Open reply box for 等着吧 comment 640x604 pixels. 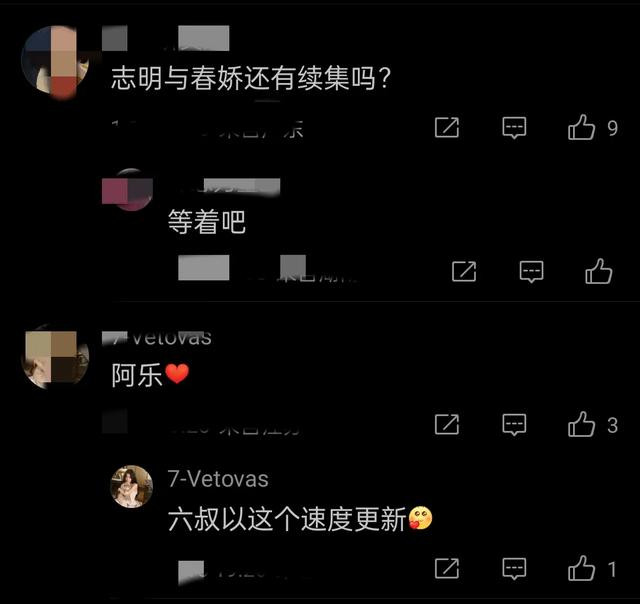tap(531, 272)
